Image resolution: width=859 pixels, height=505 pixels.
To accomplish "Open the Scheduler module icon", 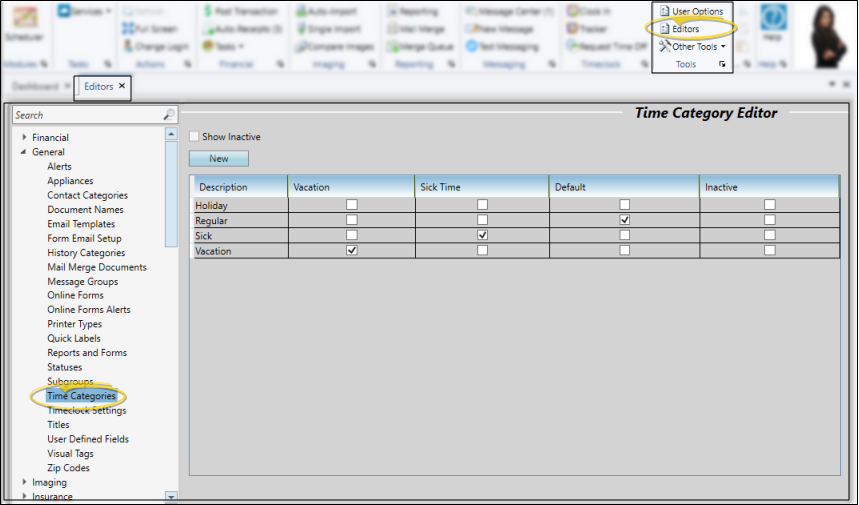I will tap(18, 22).
